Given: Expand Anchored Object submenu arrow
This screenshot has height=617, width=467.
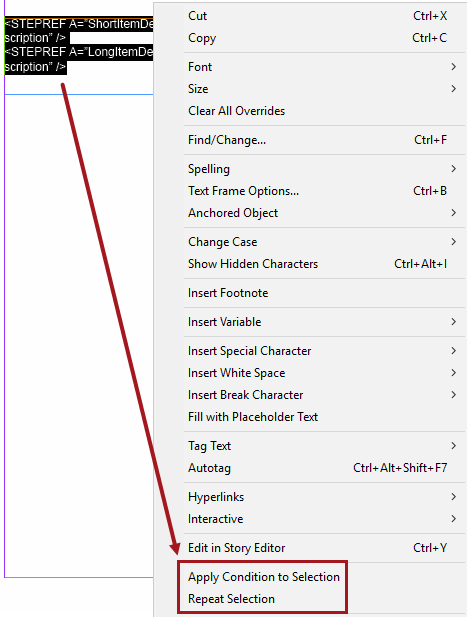Looking at the screenshot, I should [x=453, y=213].
